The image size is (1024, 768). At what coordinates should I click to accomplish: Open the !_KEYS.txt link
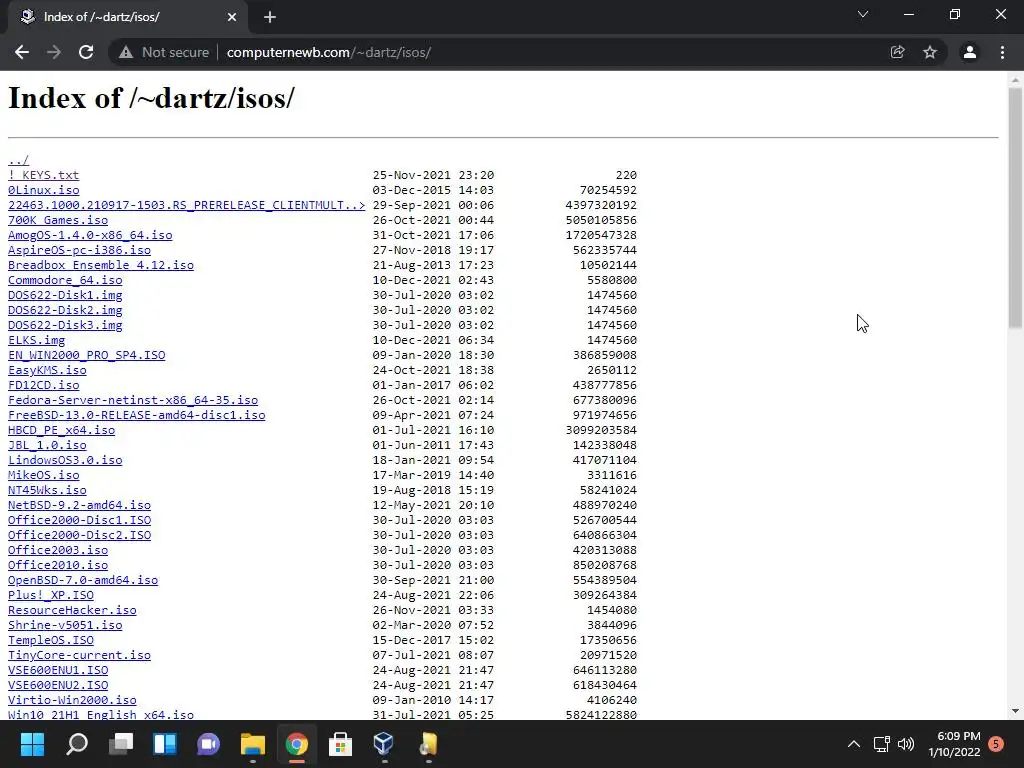(x=43, y=175)
